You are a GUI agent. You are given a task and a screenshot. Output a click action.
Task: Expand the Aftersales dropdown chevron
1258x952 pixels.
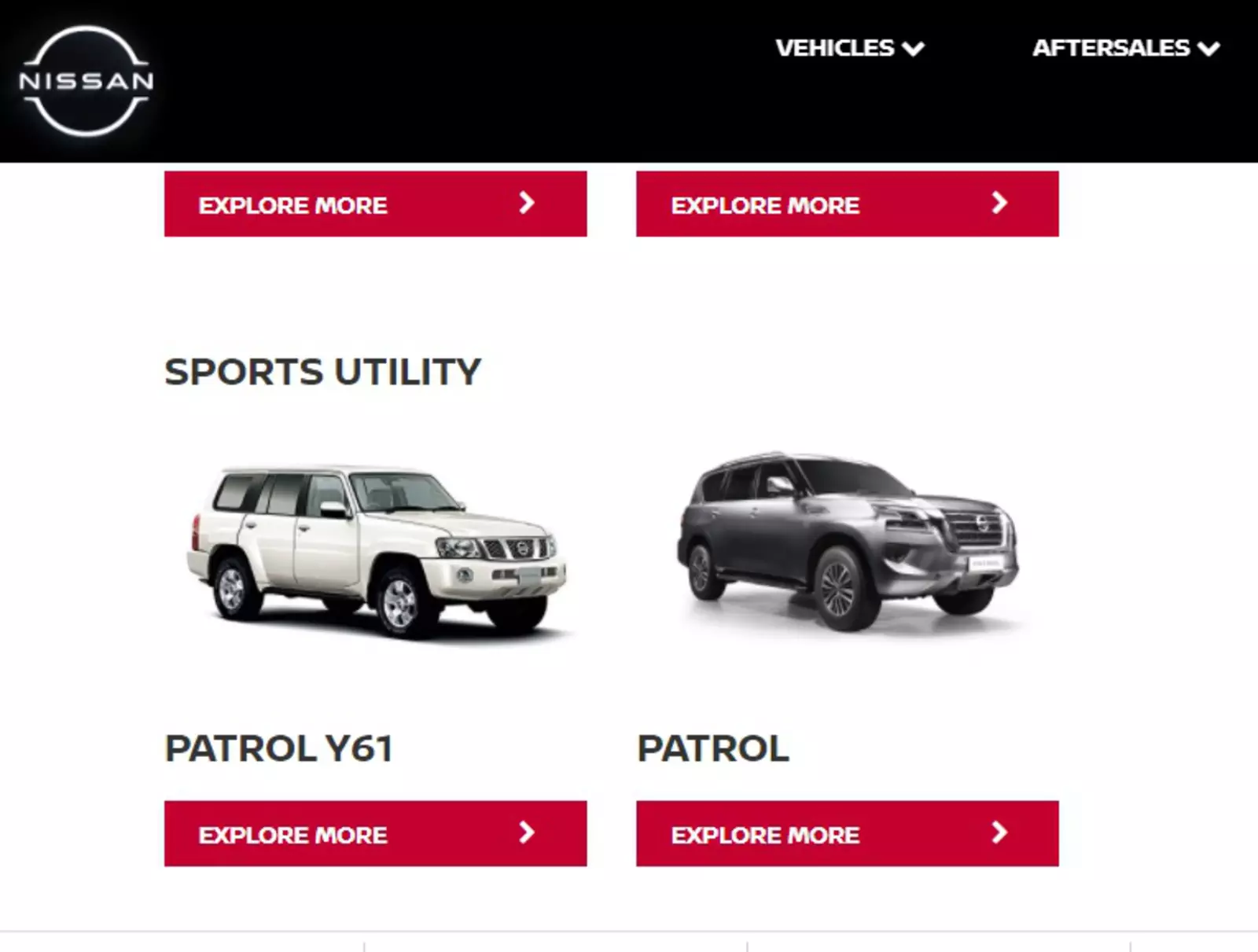click(x=1208, y=50)
